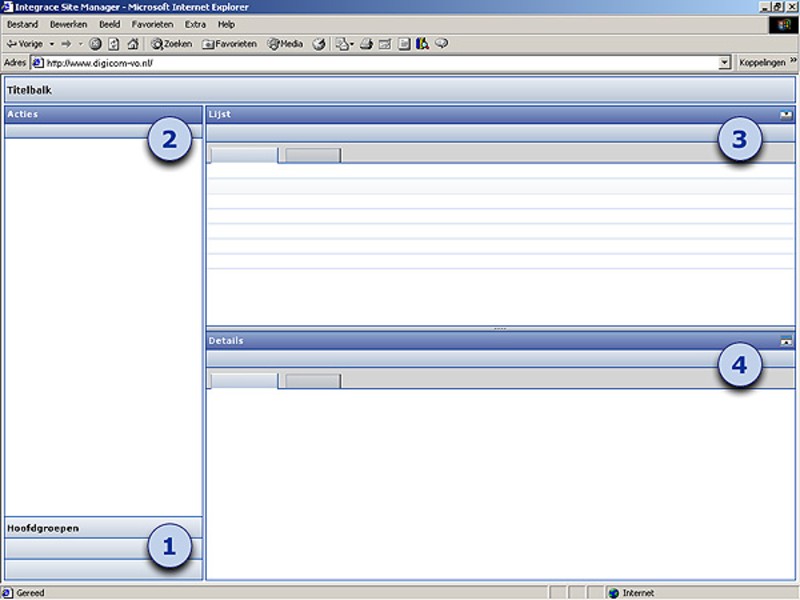Click the Stop icon in browser toolbar
The height and width of the screenshot is (600, 800).
[95, 44]
